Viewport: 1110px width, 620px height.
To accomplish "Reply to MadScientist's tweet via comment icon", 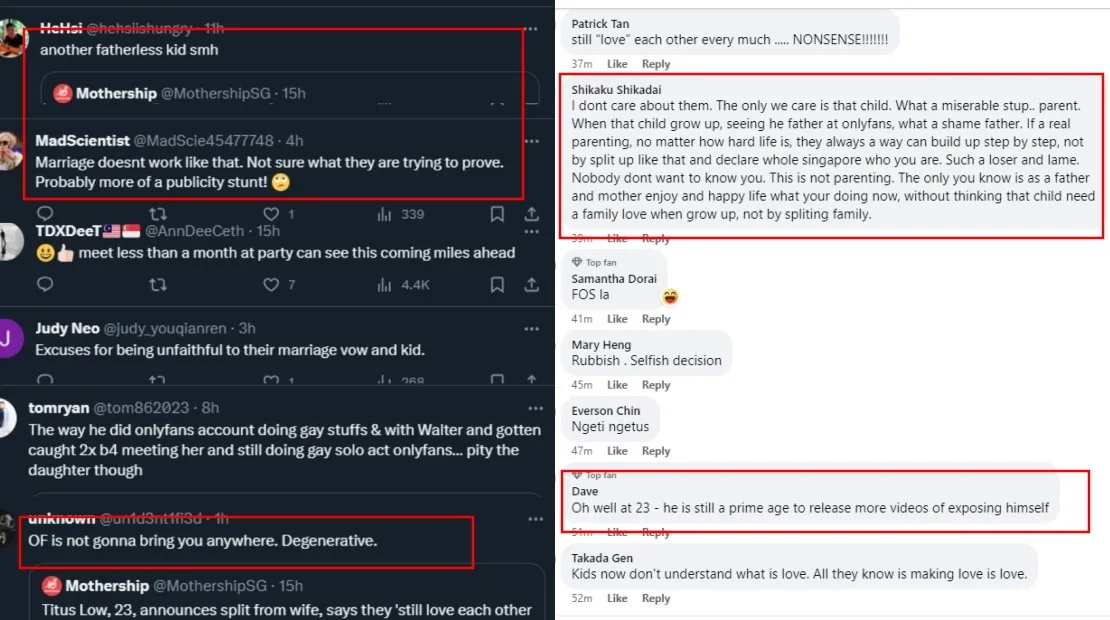I will coord(44,214).
